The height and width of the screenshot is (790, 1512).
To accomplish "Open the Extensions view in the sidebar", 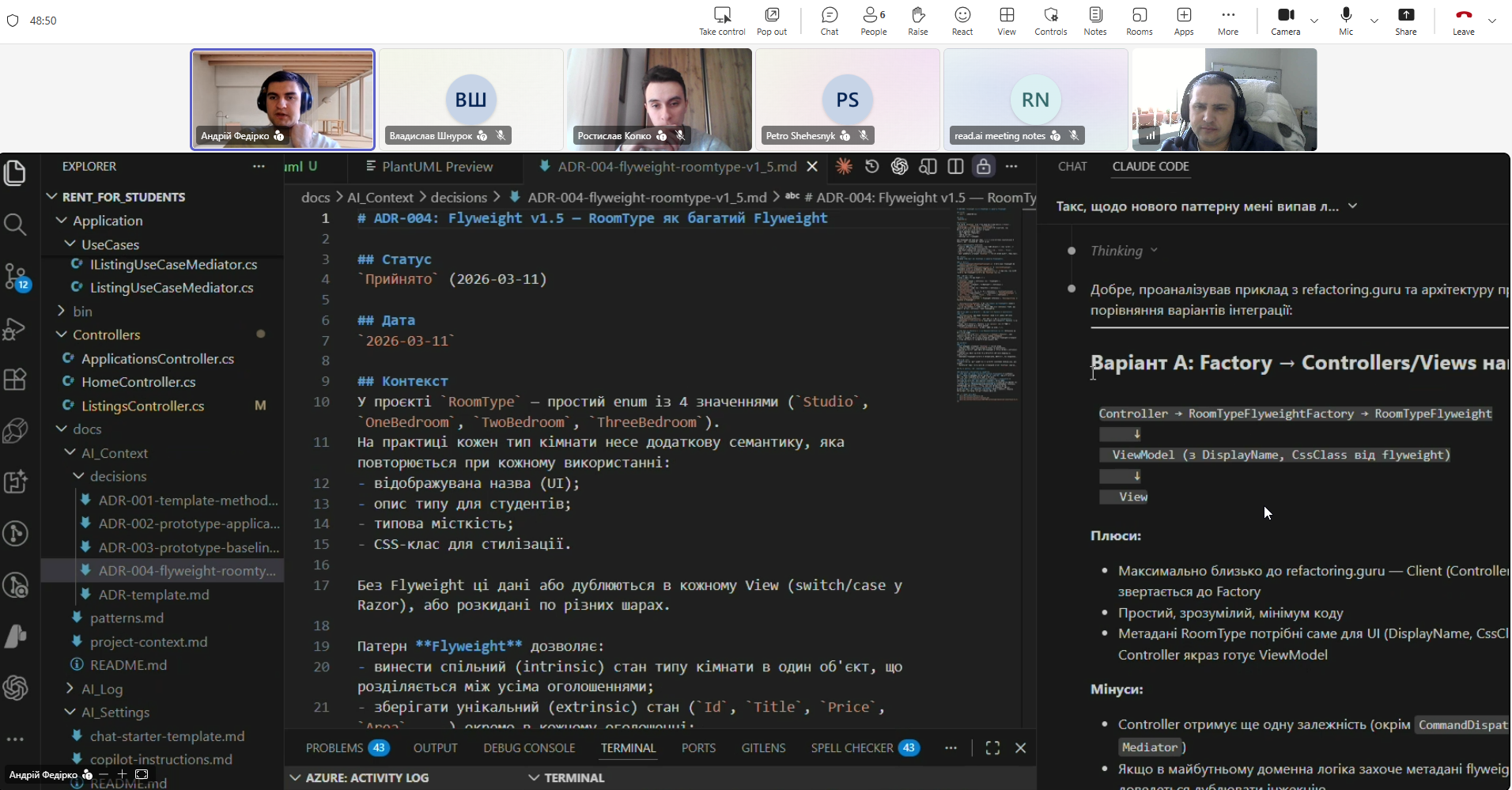I will point(16,380).
